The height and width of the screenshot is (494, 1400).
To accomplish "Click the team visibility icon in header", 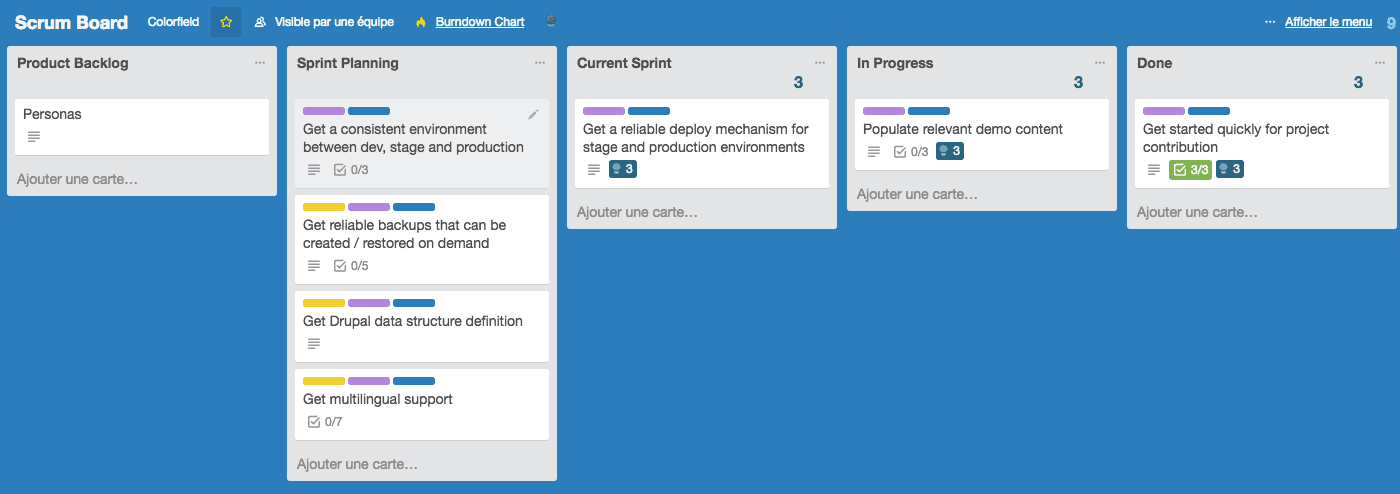I will click(x=260, y=22).
